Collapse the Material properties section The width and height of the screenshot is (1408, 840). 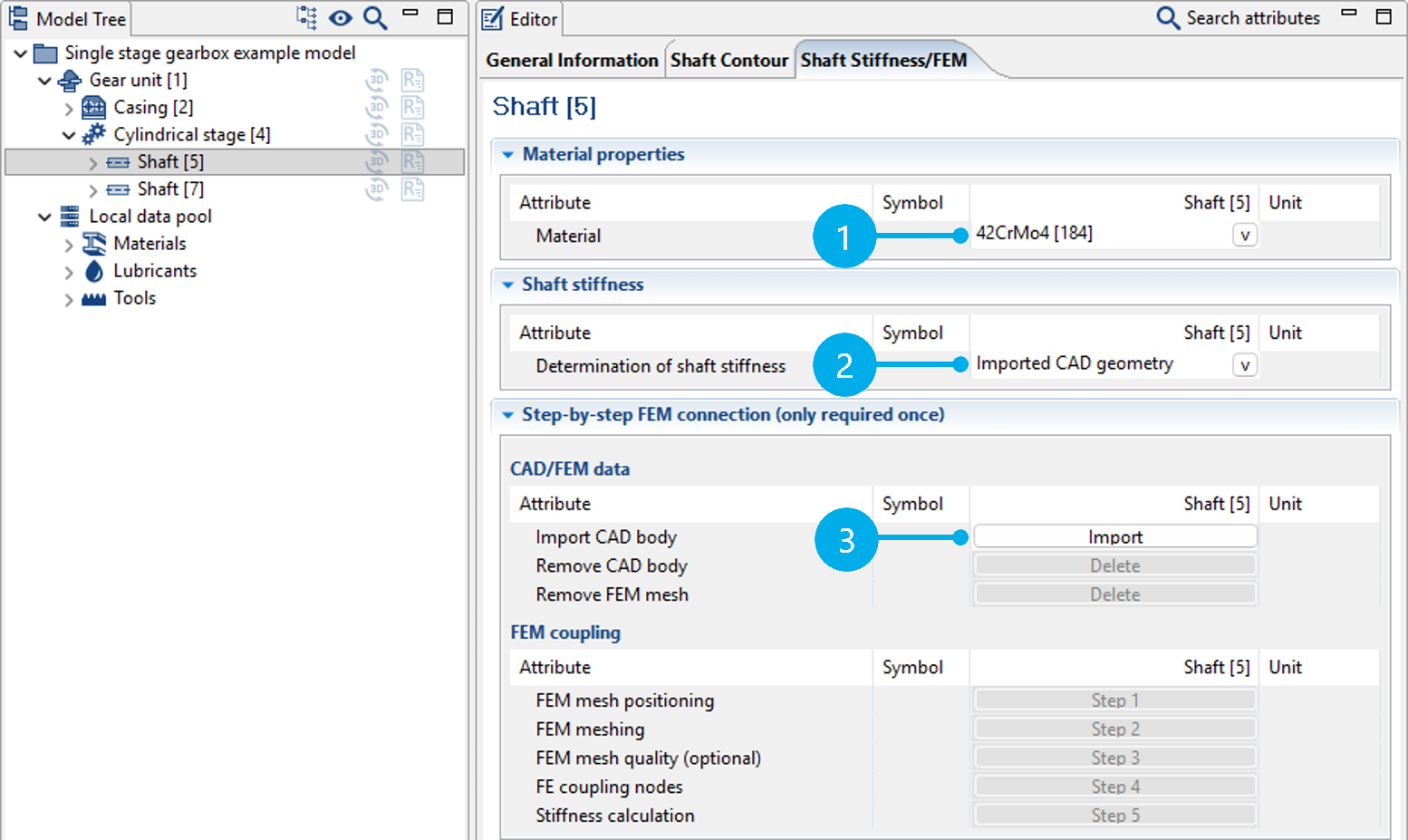(x=508, y=155)
